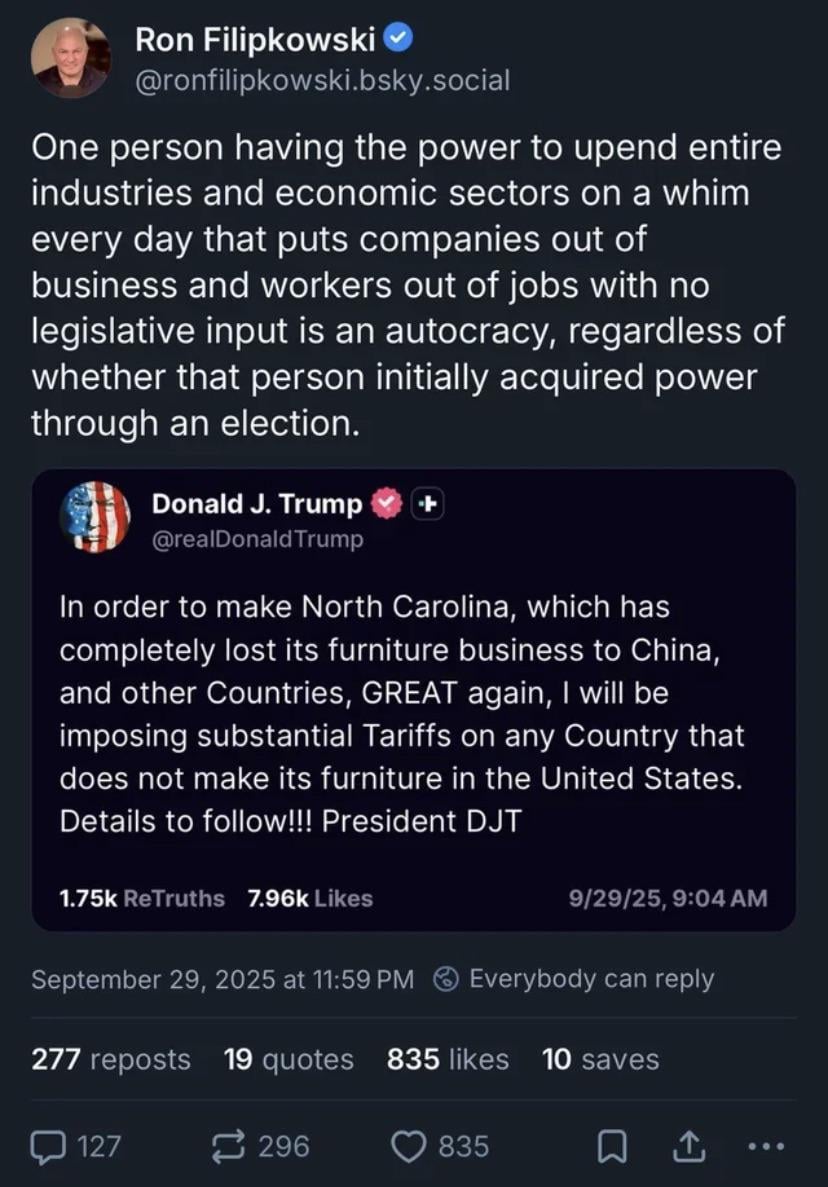The image size is (828, 1187).
Task: Tap the plus badge beside Trump's name
Action: [427, 505]
